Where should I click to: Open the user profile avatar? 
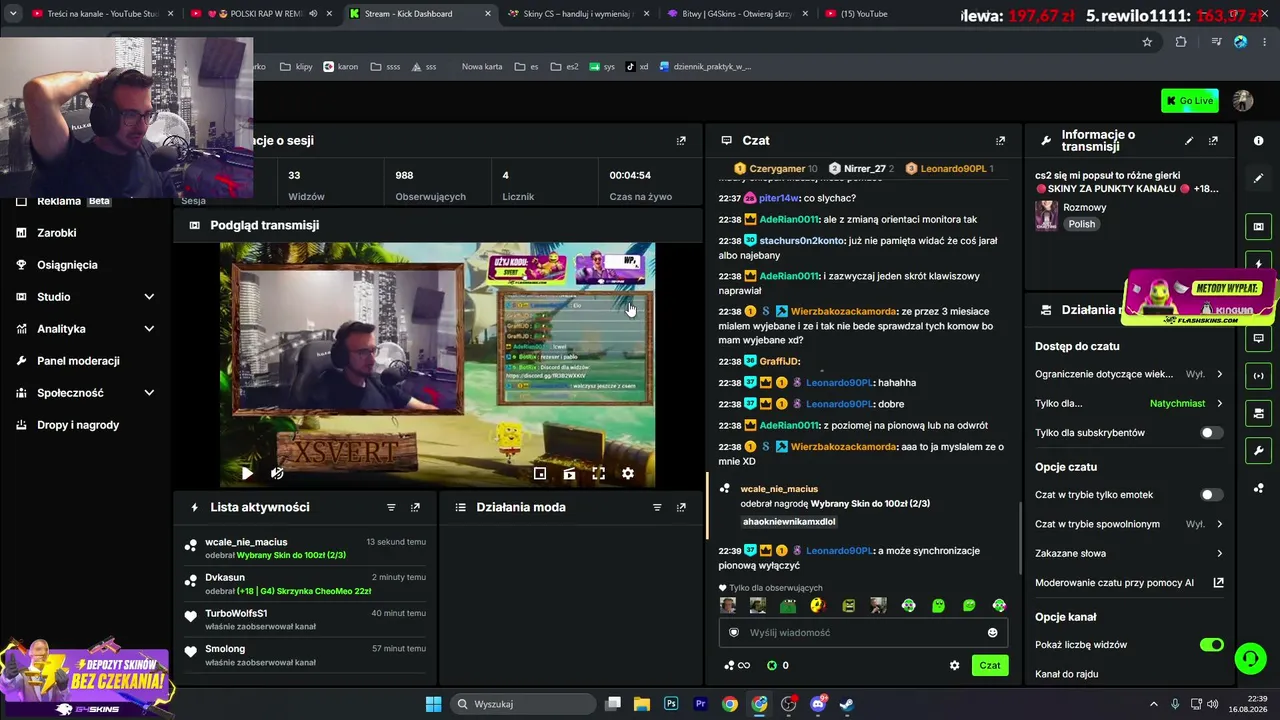[x=1243, y=100]
